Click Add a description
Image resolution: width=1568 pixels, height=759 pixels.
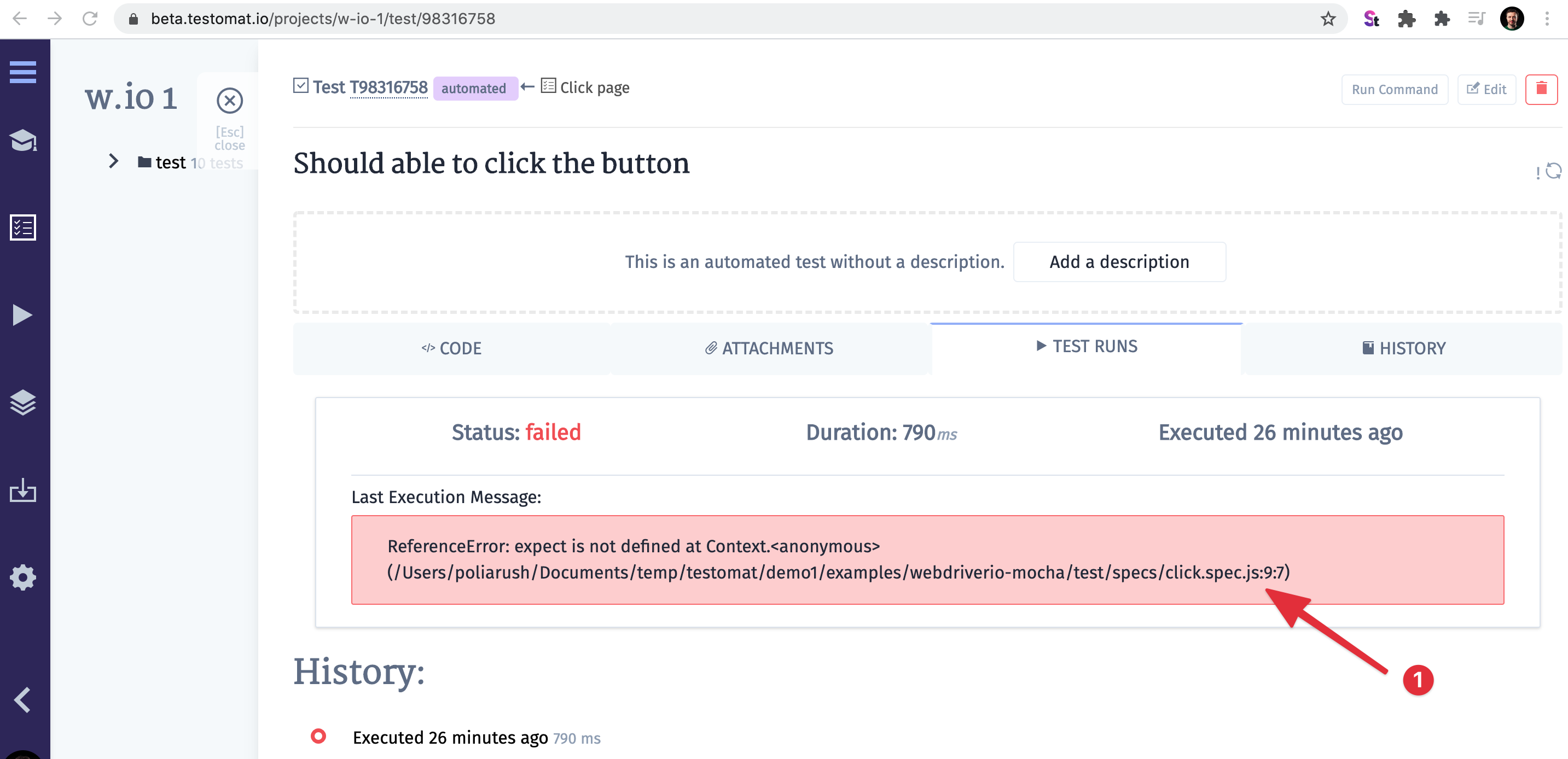pyautogui.click(x=1119, y=261)
